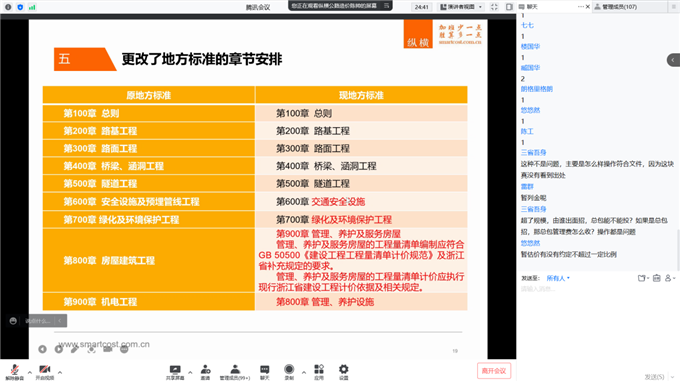Click the emoji face icon on overlay bar

[13, 321]
